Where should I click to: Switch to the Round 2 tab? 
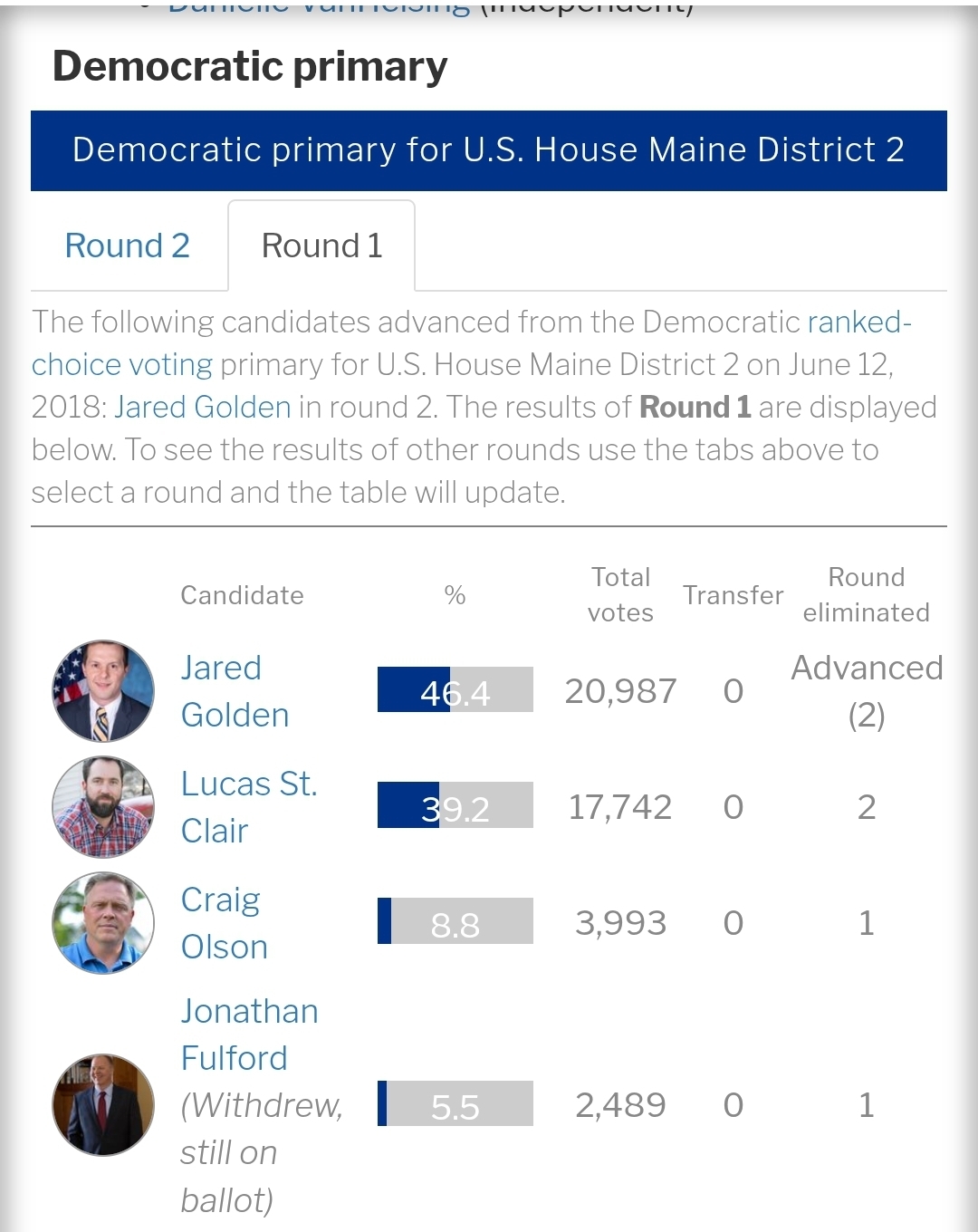[x=127, y=245]
